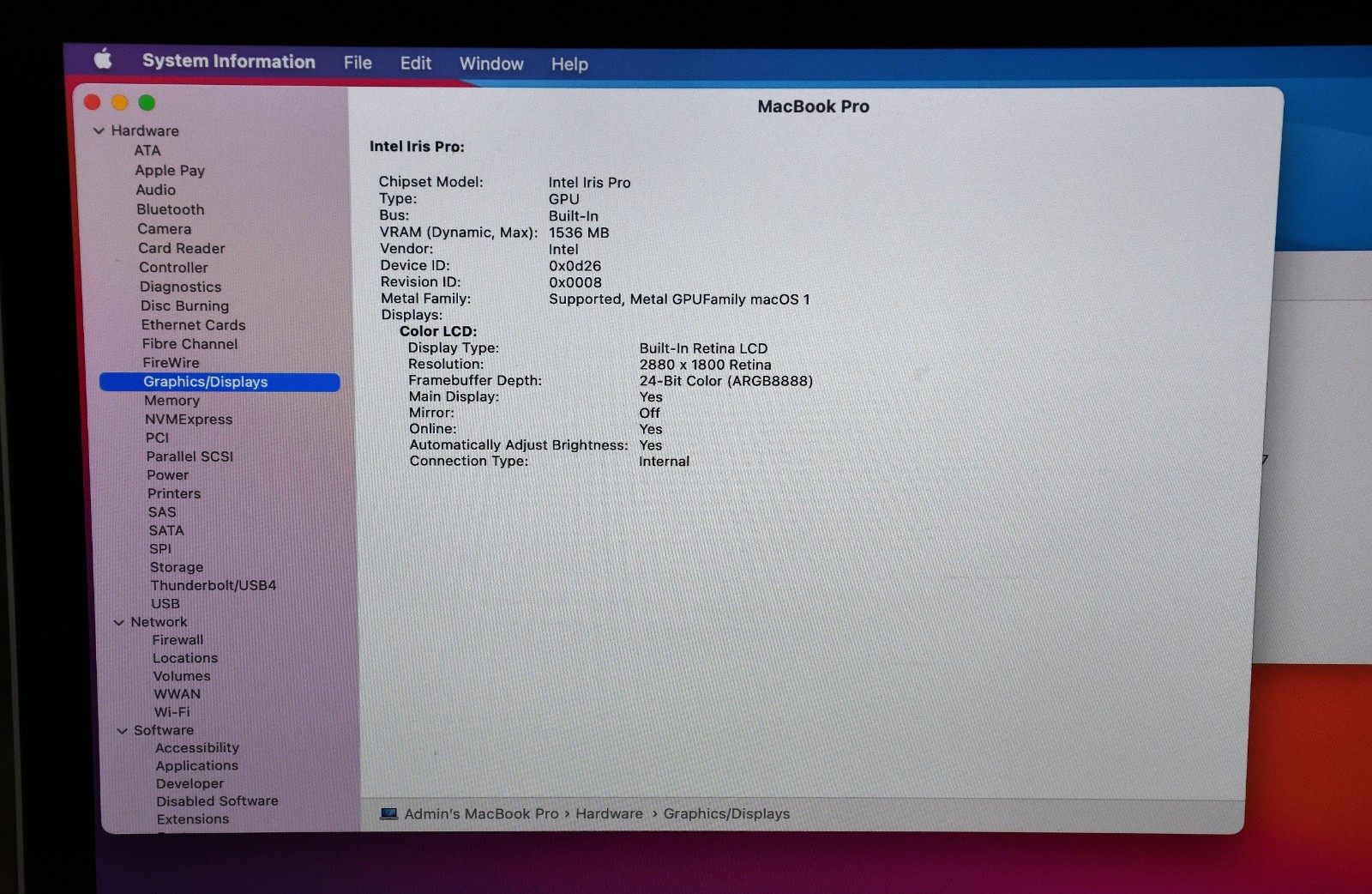This screenshot has width=1372, height=894.
Task: Collapse the Network section
Action: [x=119, y=622]
